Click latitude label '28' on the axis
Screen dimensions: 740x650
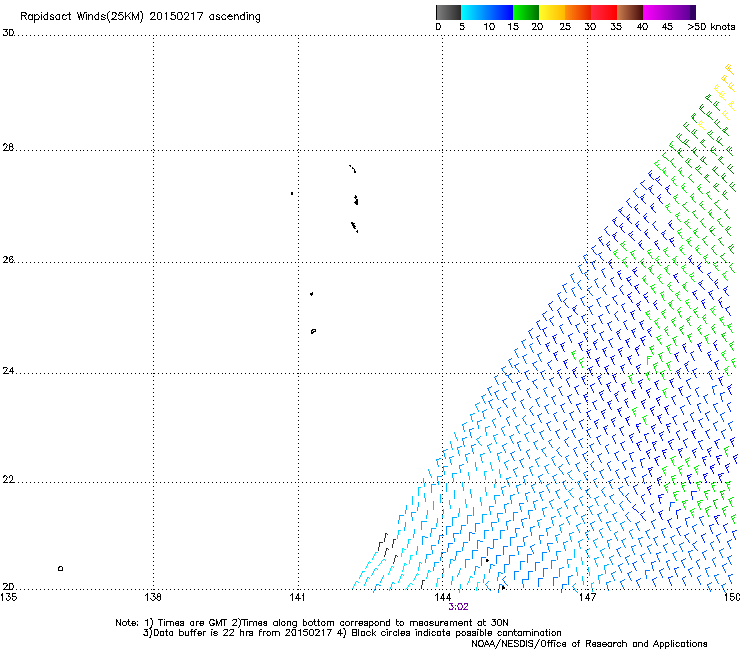tap(8, 147)
